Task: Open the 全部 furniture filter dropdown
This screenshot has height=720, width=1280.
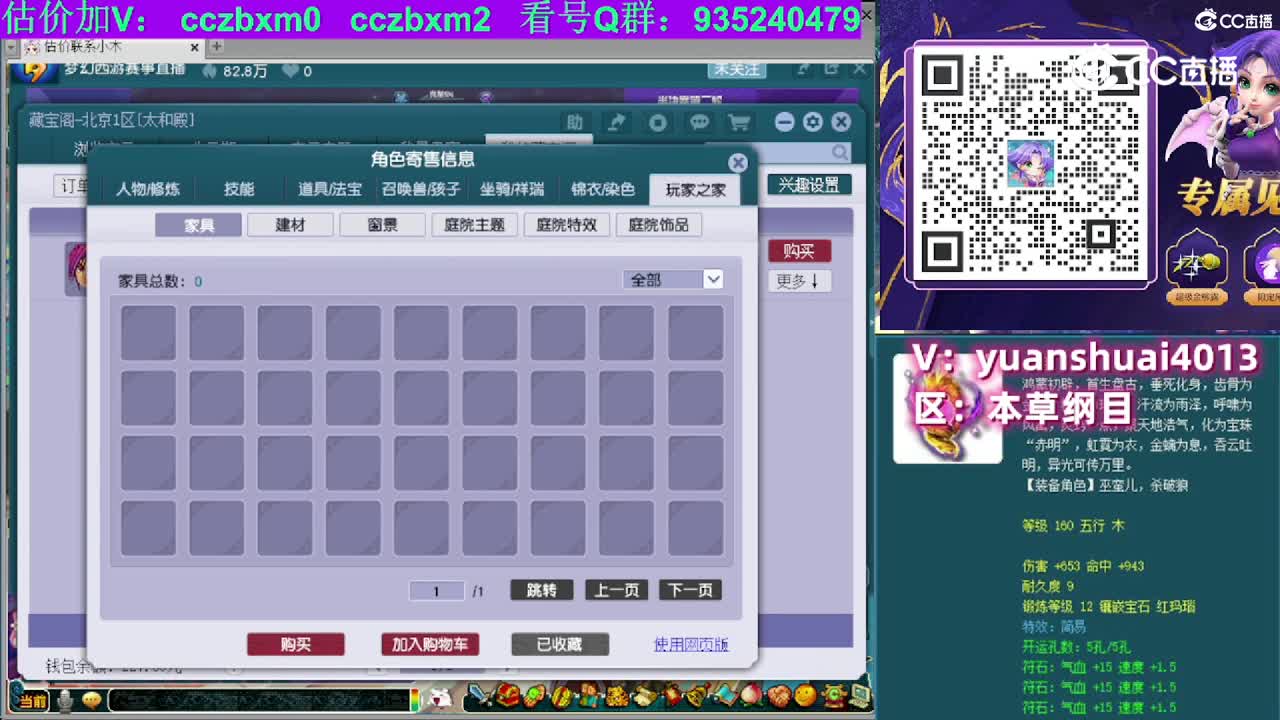Action: 673,280
